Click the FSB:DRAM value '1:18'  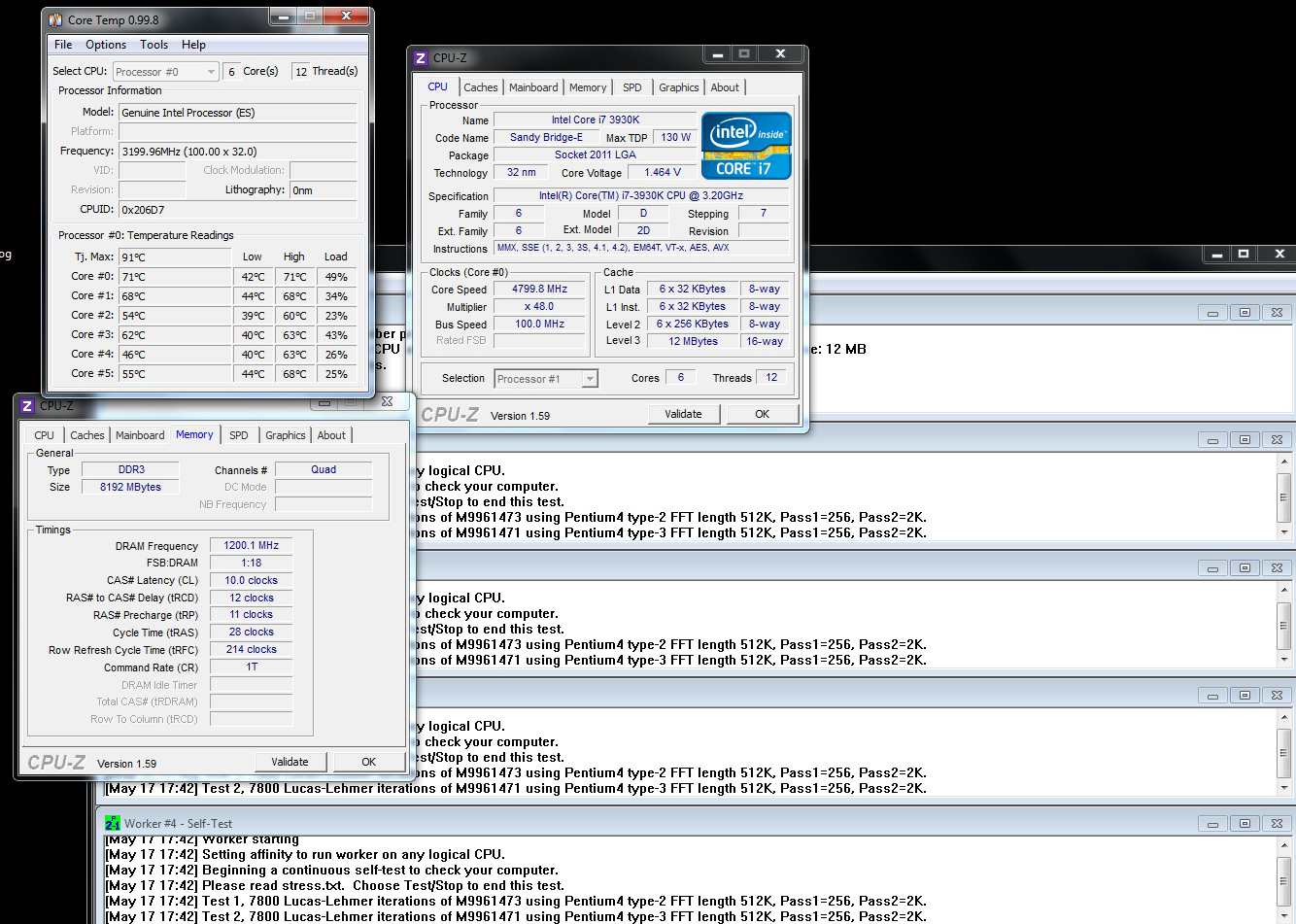tap(251, 564)
